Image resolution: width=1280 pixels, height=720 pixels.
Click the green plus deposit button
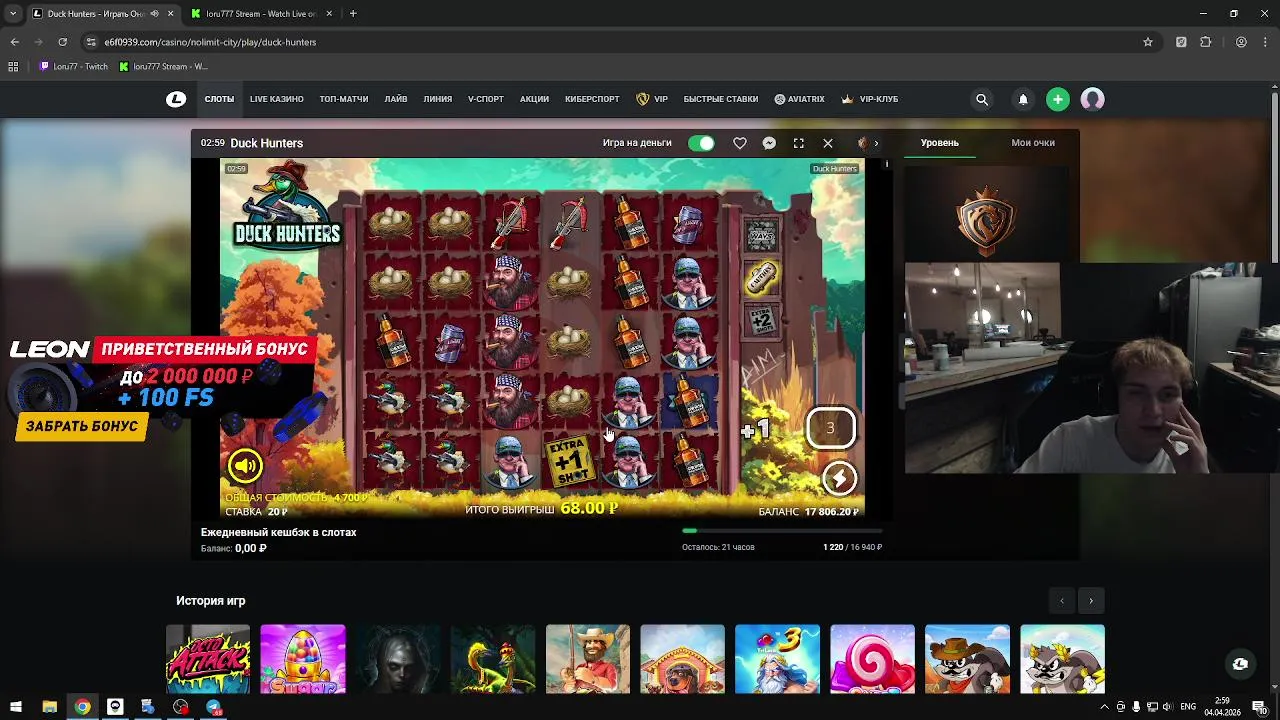pyautogui.click(x=1057, y=99)
